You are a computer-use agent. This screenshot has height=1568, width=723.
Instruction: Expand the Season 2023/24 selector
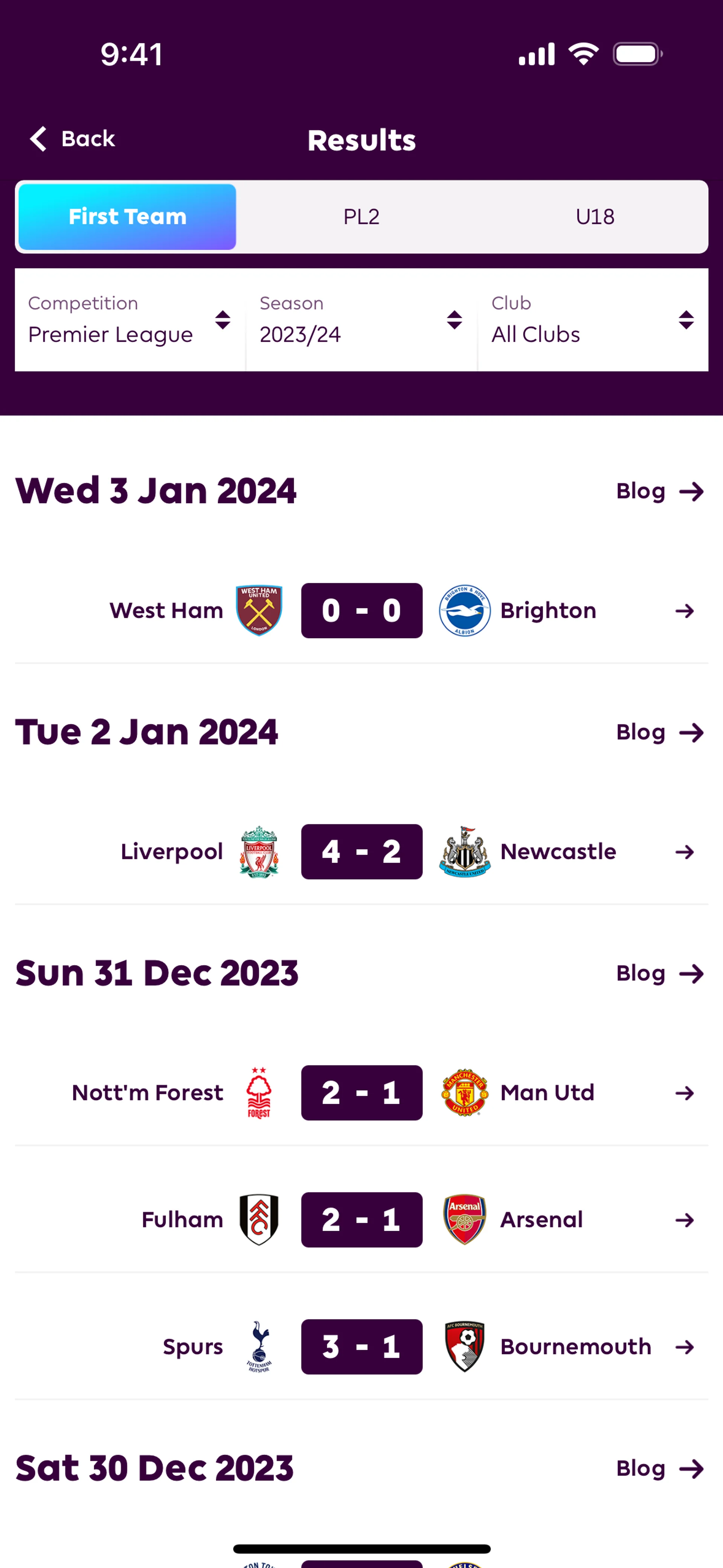pyautogui.click(x=361, y=320)
